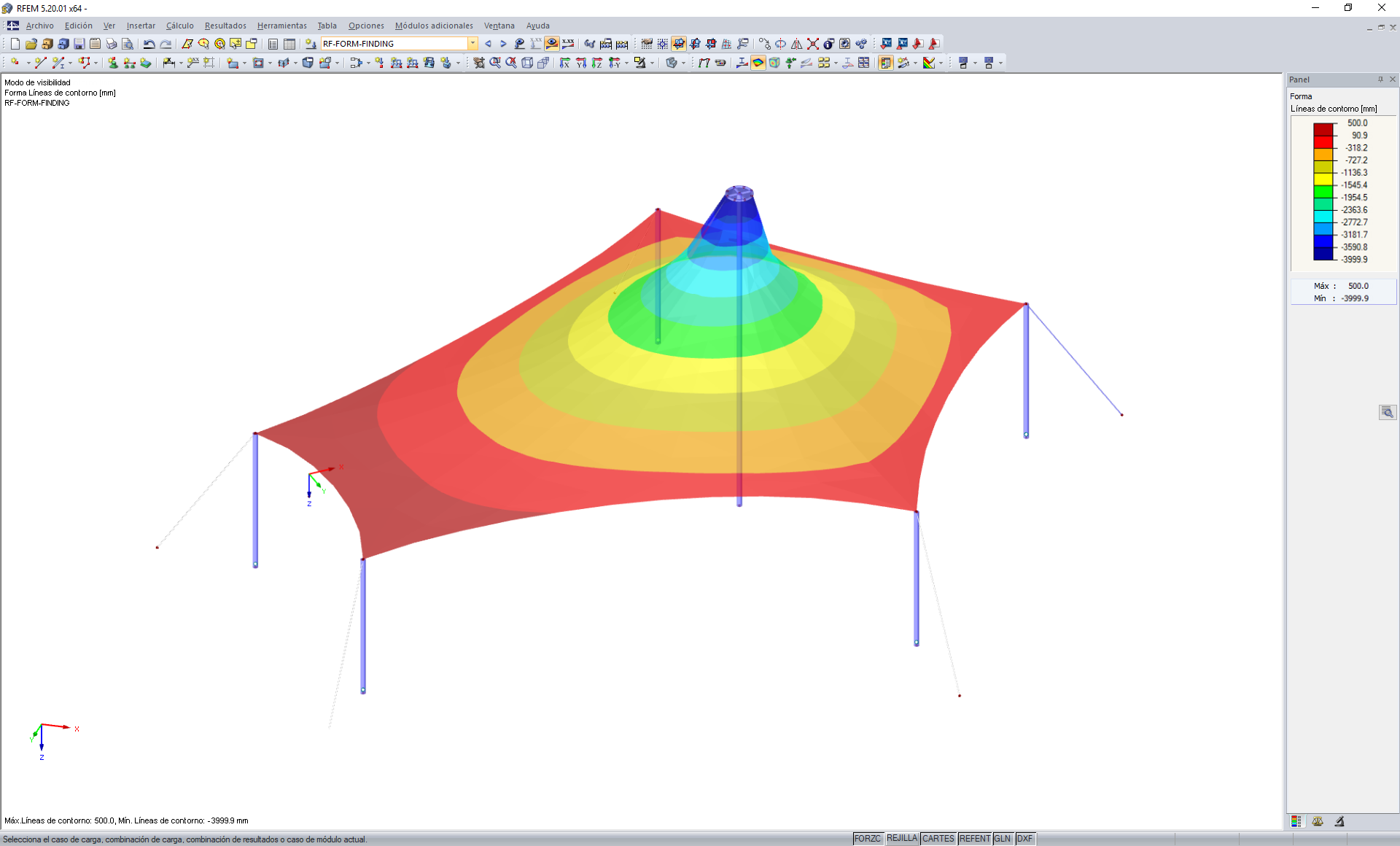The image size is (1400, 846).
Task: Click the Print icon
Action: 111,44
